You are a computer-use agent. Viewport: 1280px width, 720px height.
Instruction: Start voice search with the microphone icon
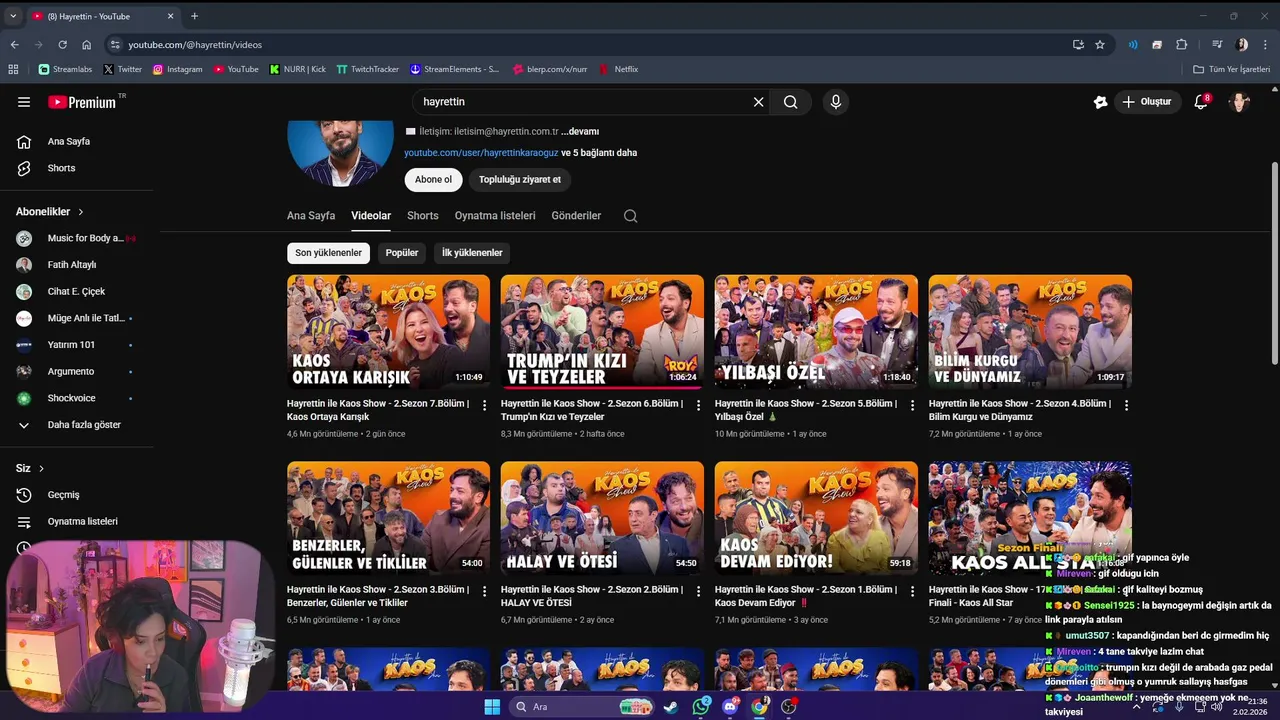pos(836,102)
